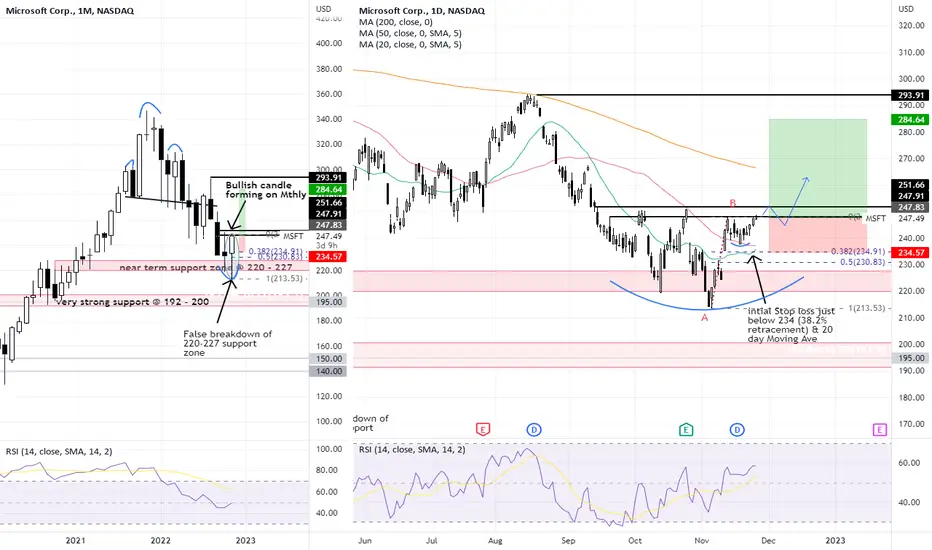Click the blue D dividend marker near November
932x550 pixels.
pyautogui.click(x=737, y=429)
